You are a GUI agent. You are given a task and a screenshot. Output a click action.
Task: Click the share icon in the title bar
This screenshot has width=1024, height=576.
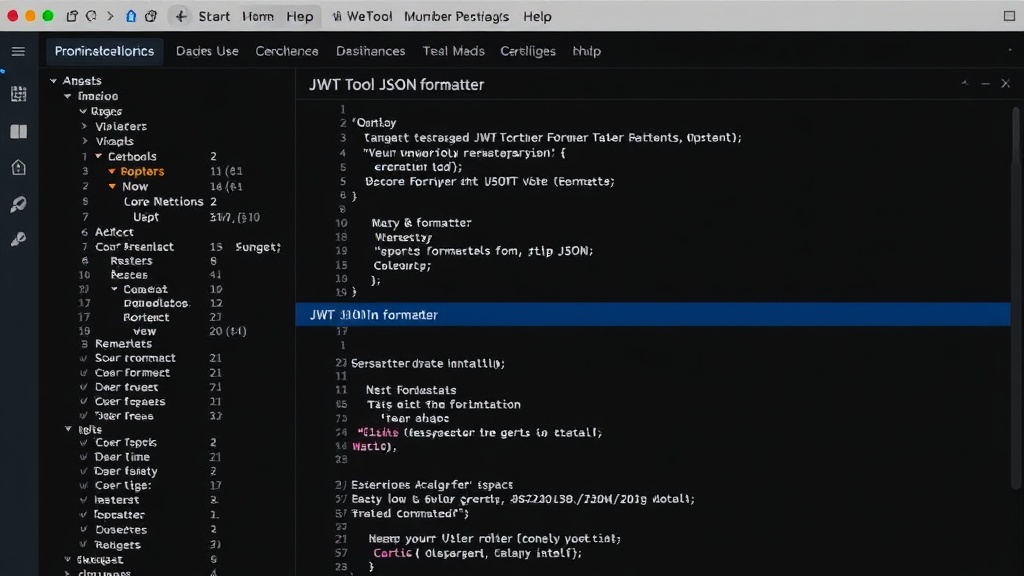72,16
